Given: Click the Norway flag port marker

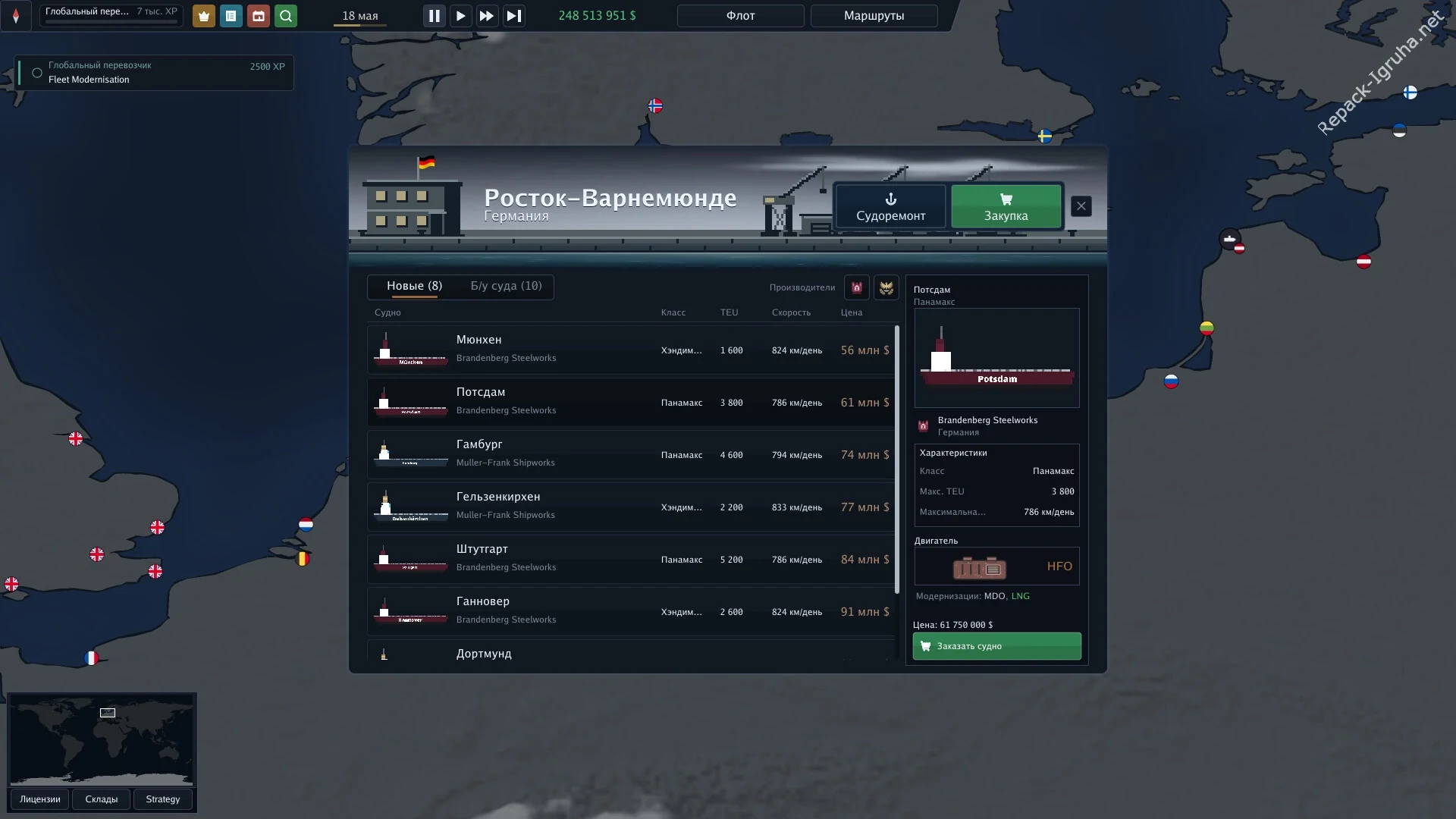Looking at the screenshot, I should (x=655, y=105).
